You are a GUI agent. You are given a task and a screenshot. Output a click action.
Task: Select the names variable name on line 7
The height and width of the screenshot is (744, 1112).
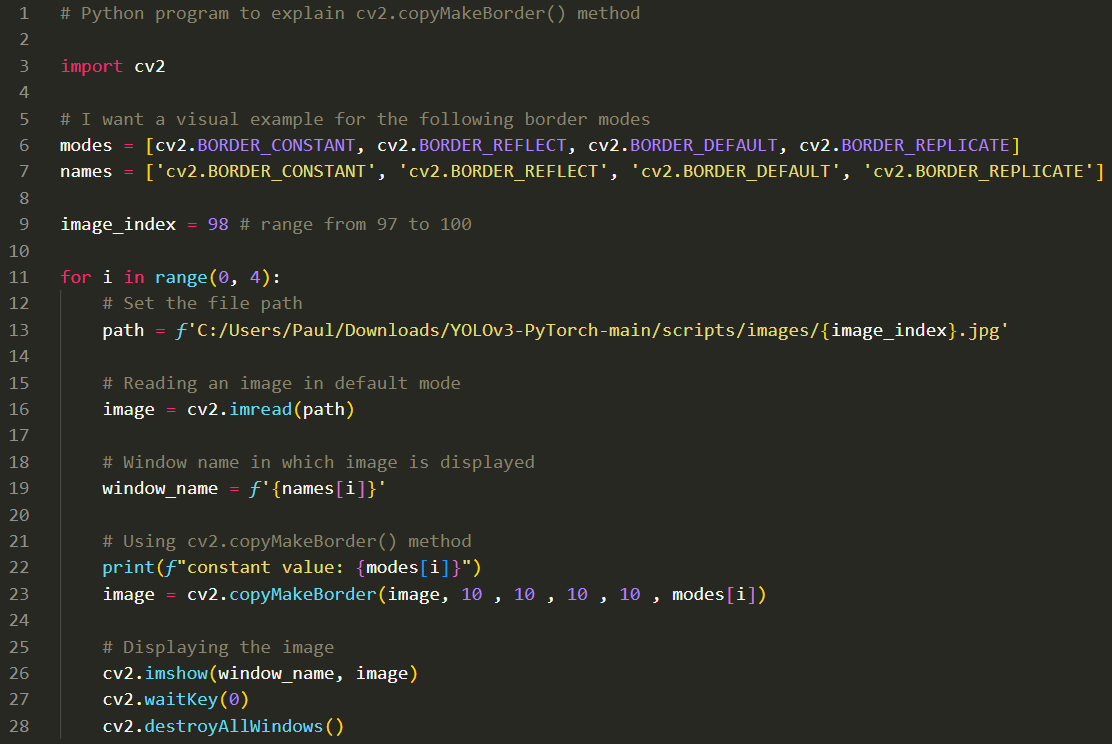tap(86, 172)
